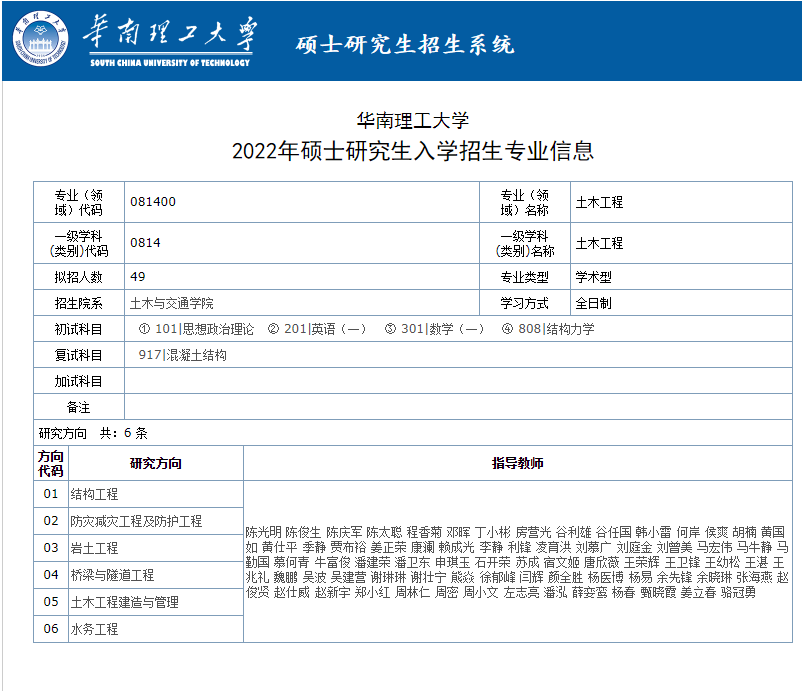Click the 专业类型 label cell
Screen dimensions: 812x691
525,277
